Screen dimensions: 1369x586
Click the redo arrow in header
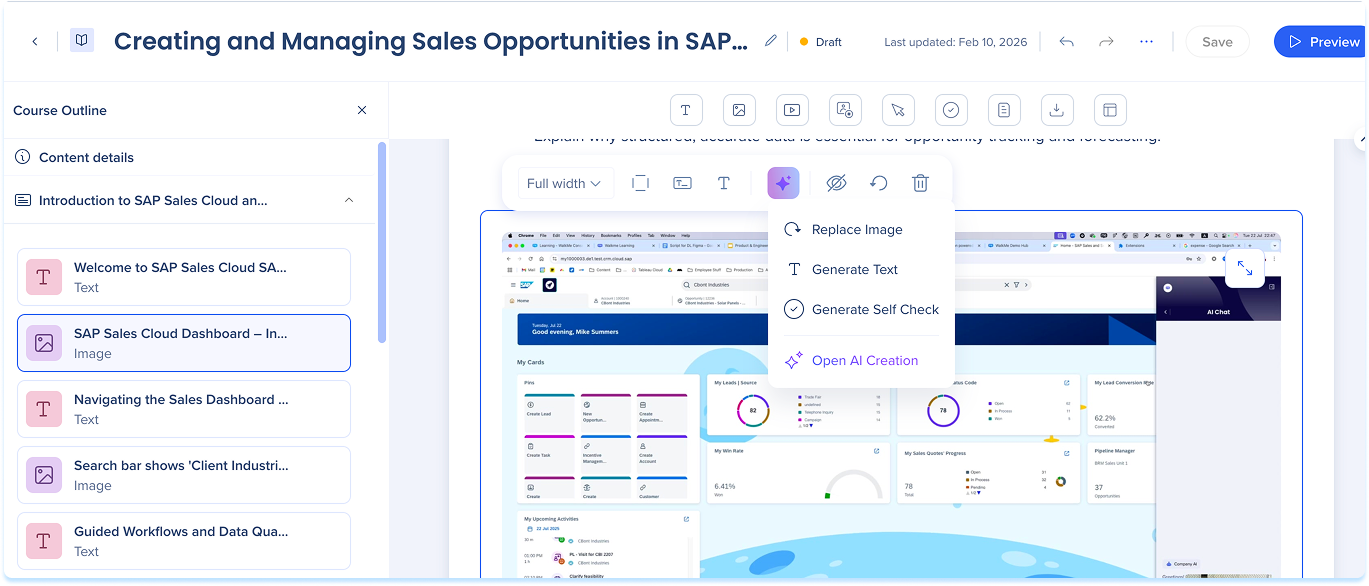[x=1106, y=42]
